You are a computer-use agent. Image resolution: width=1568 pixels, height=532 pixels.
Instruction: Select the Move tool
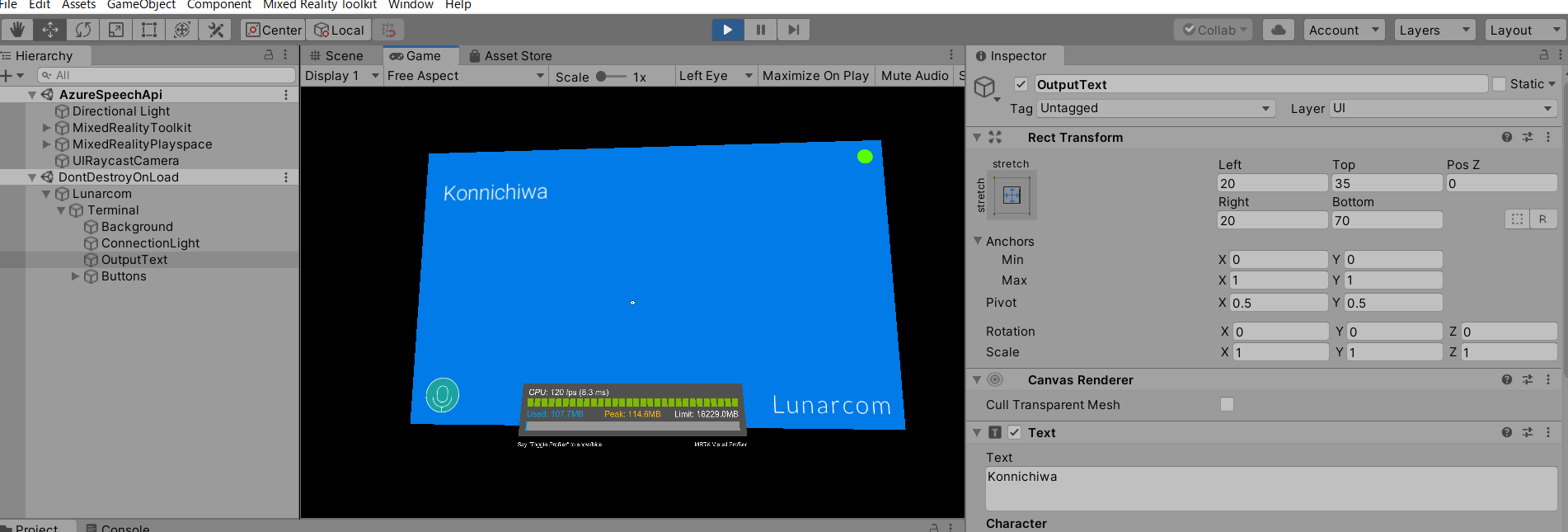[50, 30]
